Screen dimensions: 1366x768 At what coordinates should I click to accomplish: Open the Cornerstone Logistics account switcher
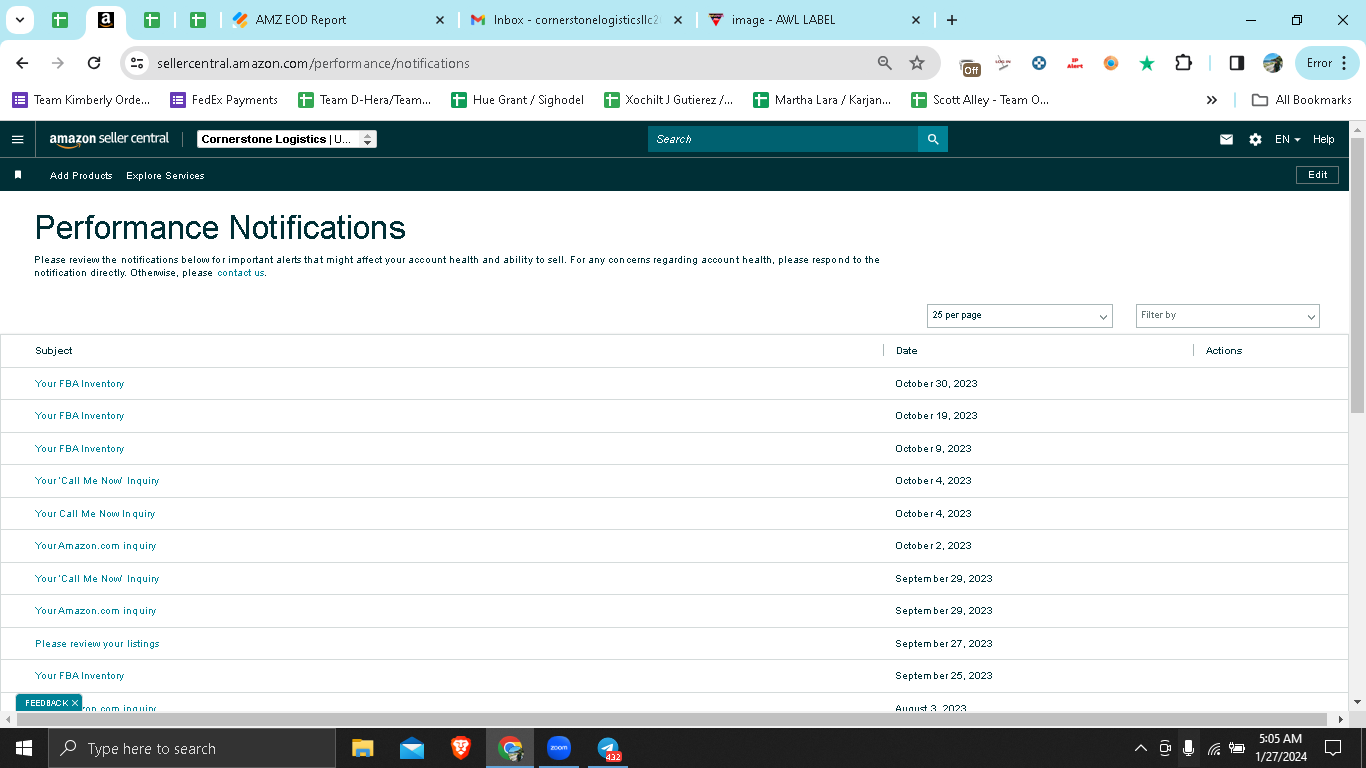(x=287, y=139)
